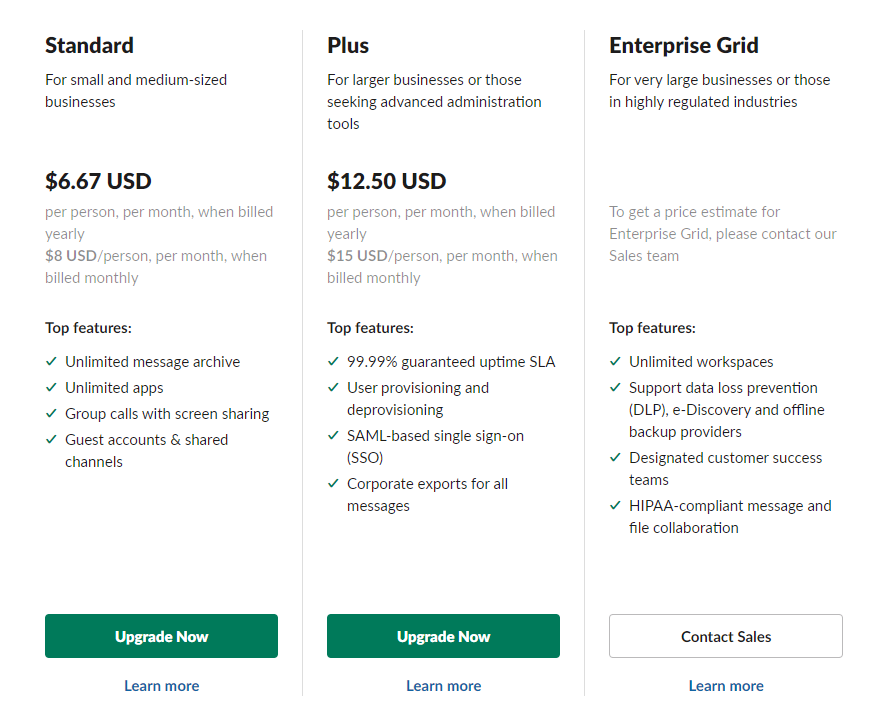Click checkmark next to Designated customer success teams
This screenshot has height=708, width=871.
[x=615, y=458]
